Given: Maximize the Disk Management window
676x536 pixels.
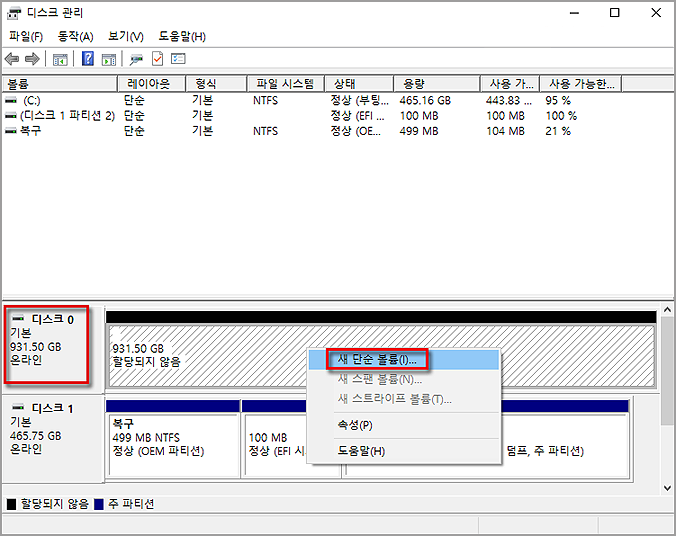Looking at the screenshot, I should [615, 13].
